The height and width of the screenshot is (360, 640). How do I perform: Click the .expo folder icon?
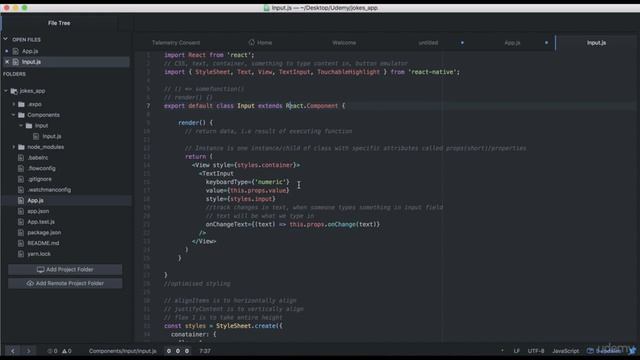point(21,104)
